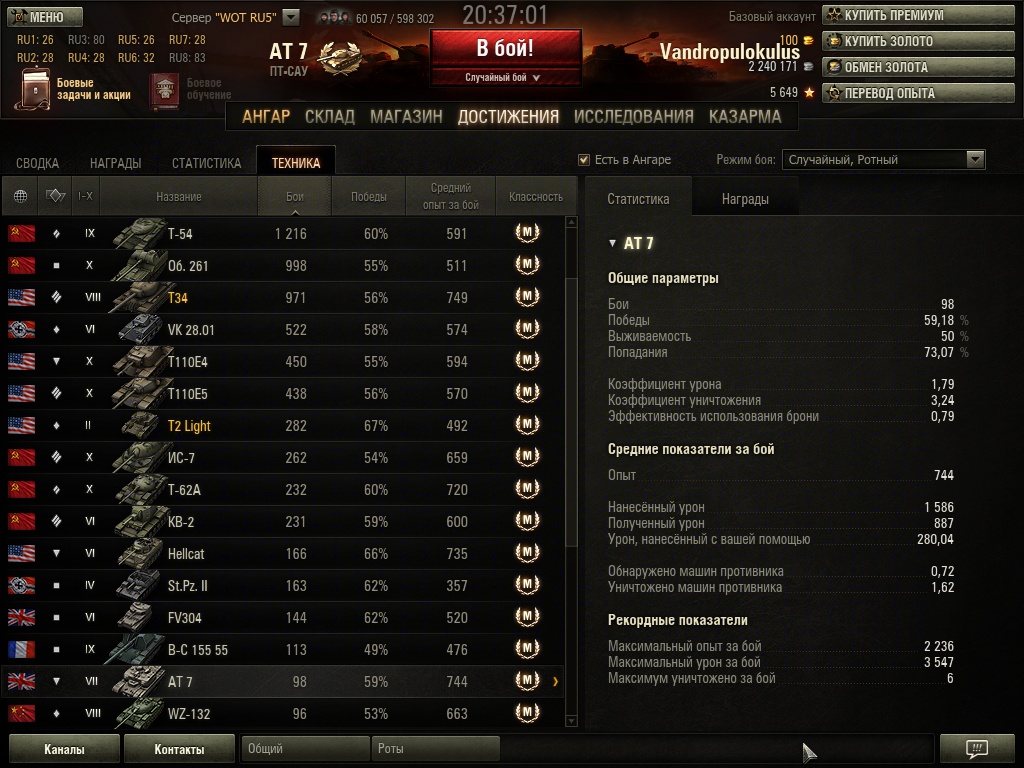The width and height of the screenshot is (1024, 768).
Task: Click the В бой! button
Action: [505, 48]
